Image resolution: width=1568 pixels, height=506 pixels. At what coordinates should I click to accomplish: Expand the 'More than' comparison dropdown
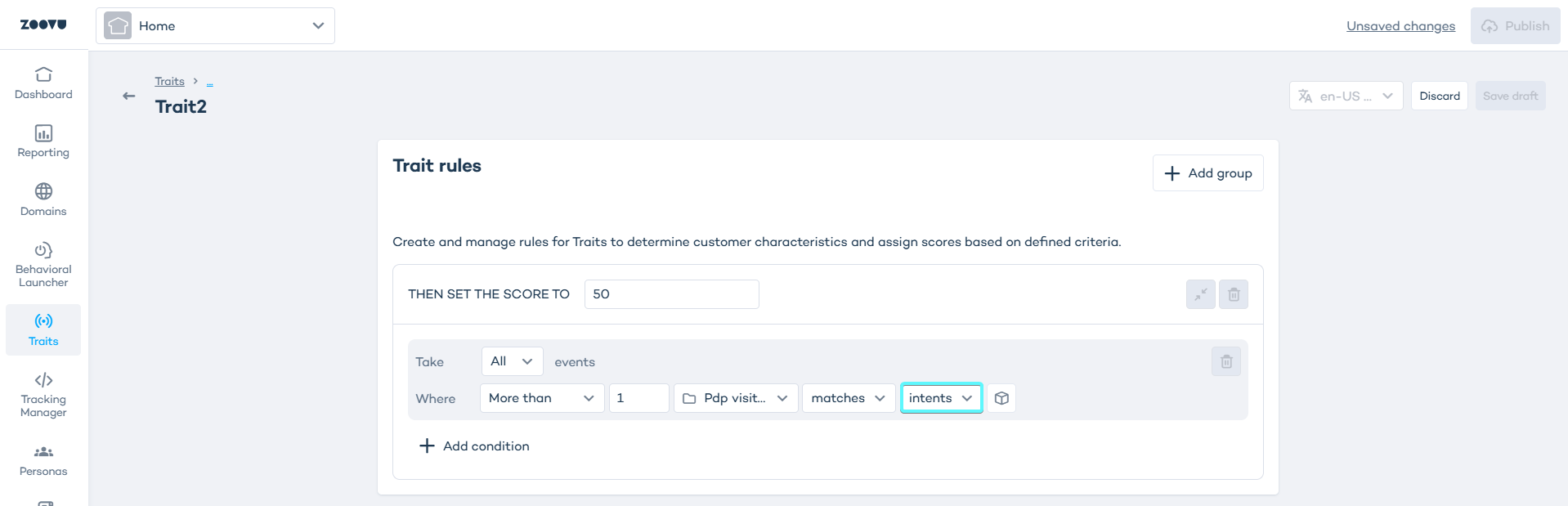pyautogui.click(x=541, y=398)
